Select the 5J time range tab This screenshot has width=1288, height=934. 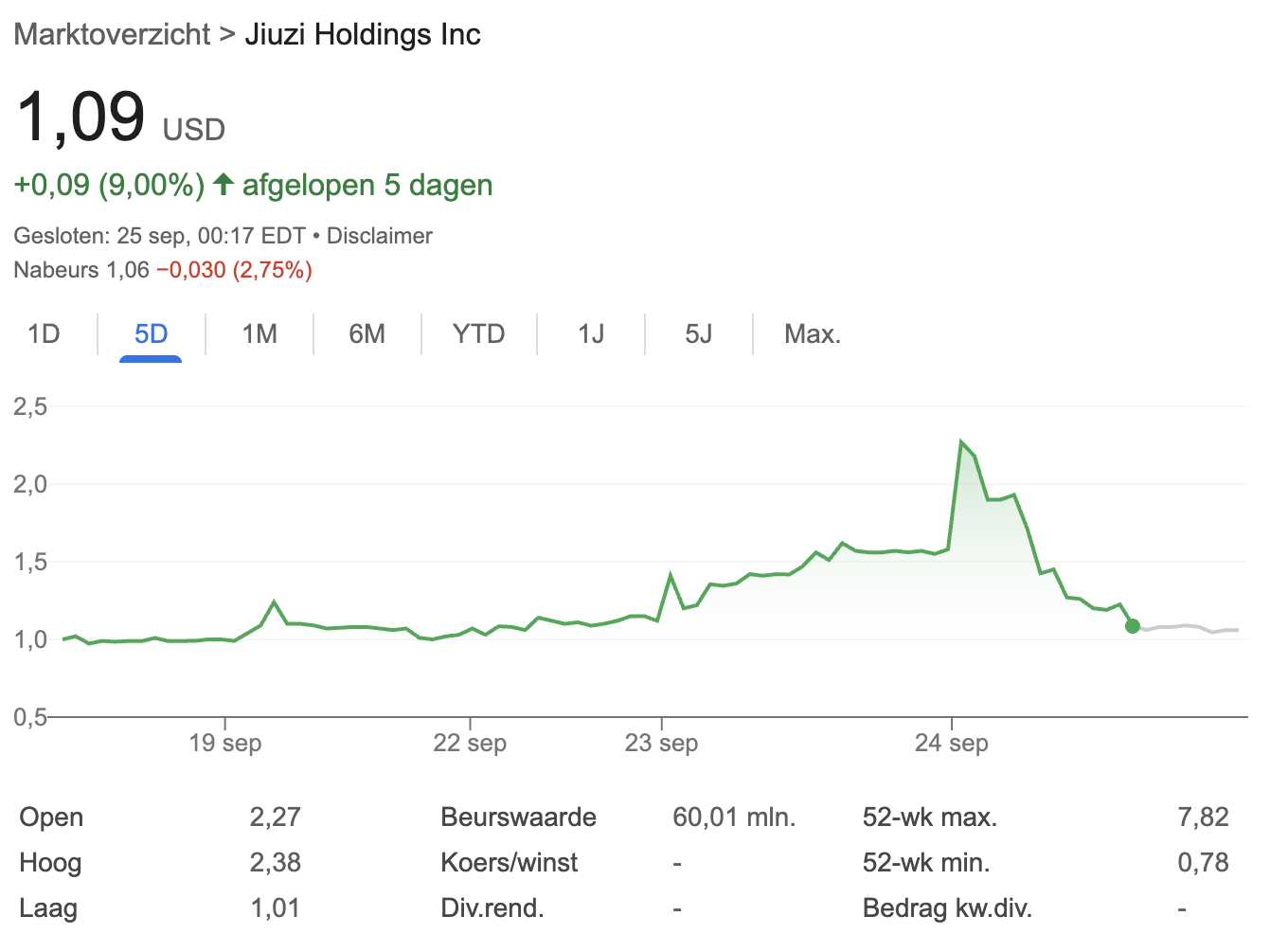coord(698,334)
